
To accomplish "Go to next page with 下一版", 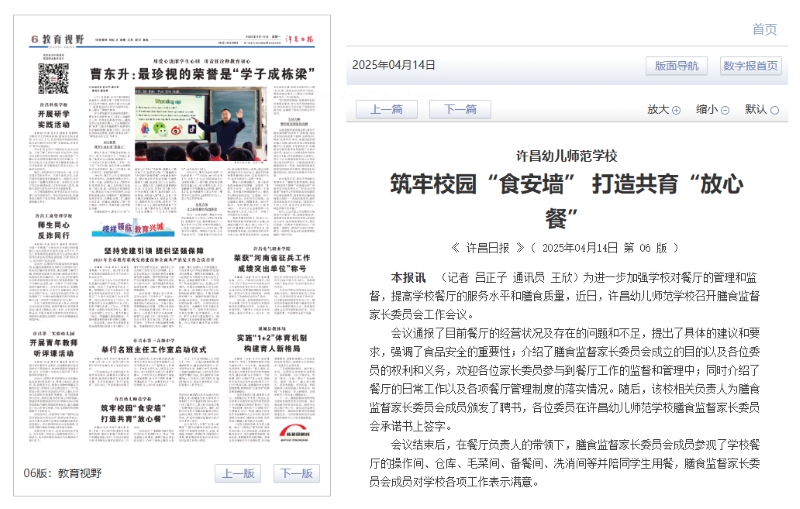I will pyautogui.click(x=296, y=473).
